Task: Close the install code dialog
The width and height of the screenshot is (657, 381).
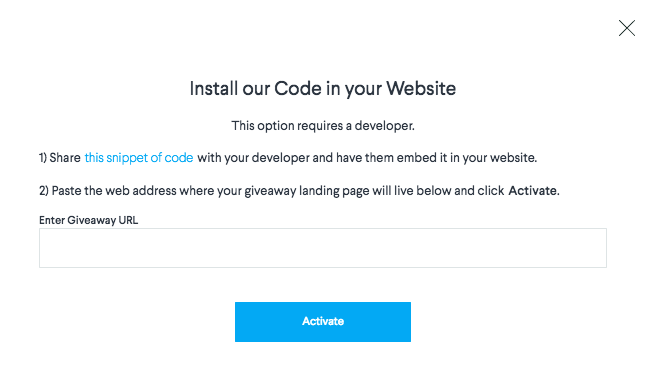Action: 627,28
